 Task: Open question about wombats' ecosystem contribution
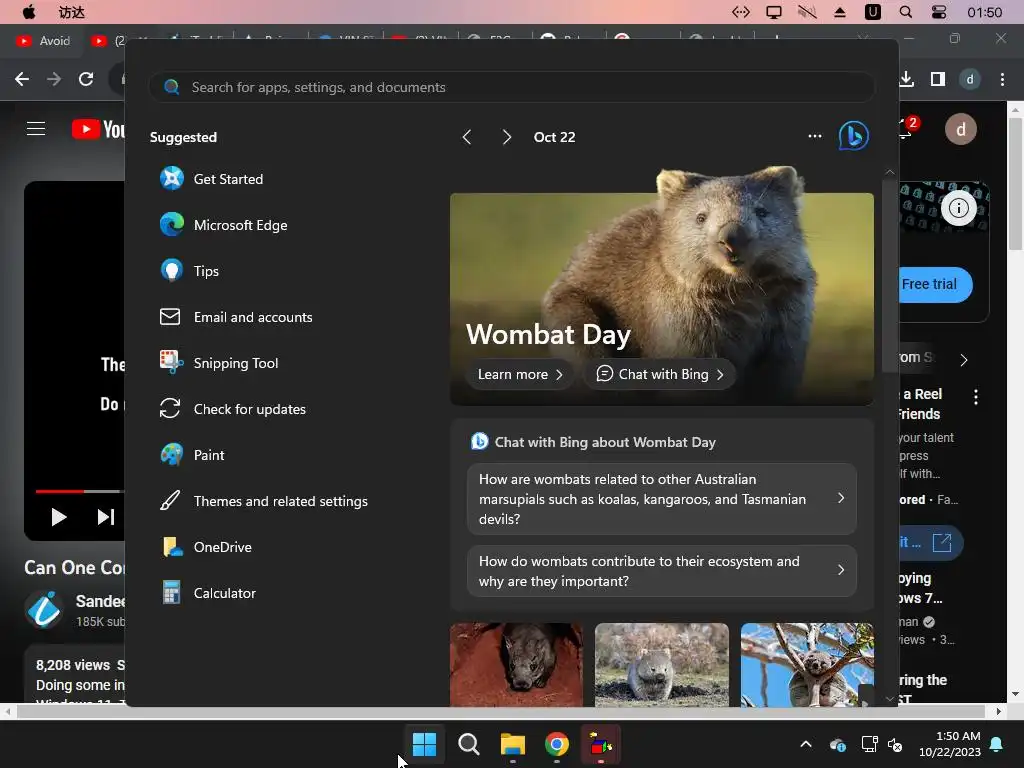662,571
